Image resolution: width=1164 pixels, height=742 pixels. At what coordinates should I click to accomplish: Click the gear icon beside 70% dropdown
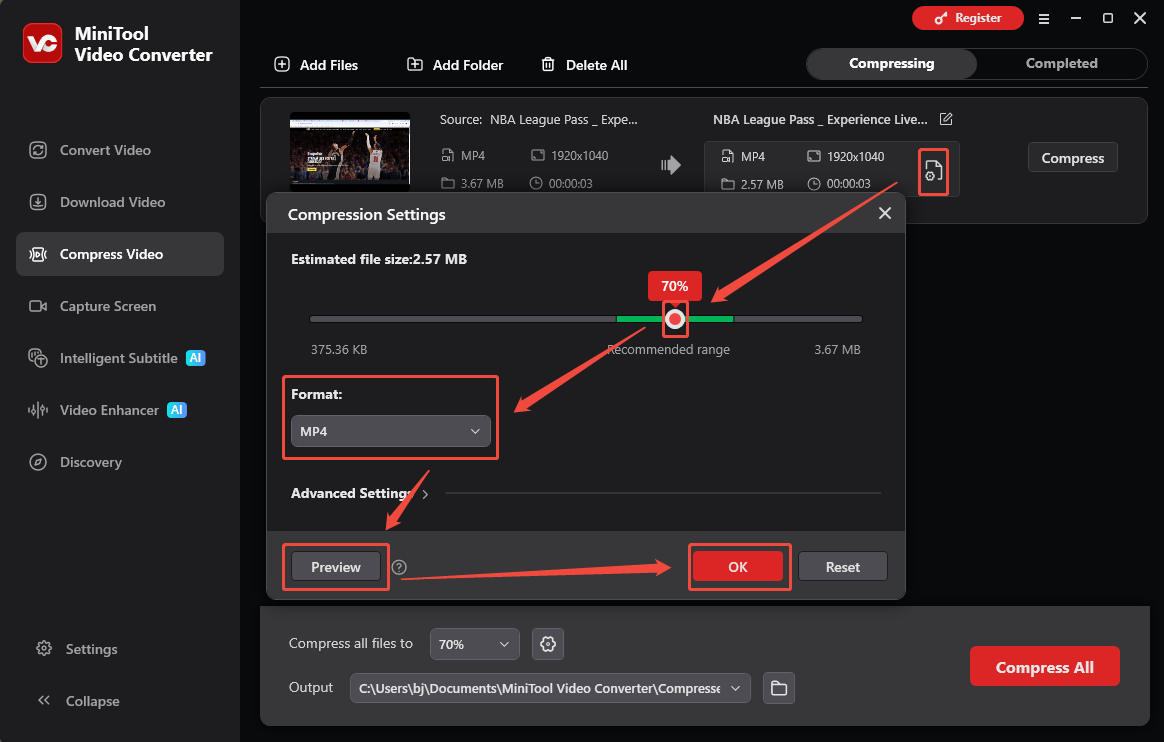click(x=548, y=644)
